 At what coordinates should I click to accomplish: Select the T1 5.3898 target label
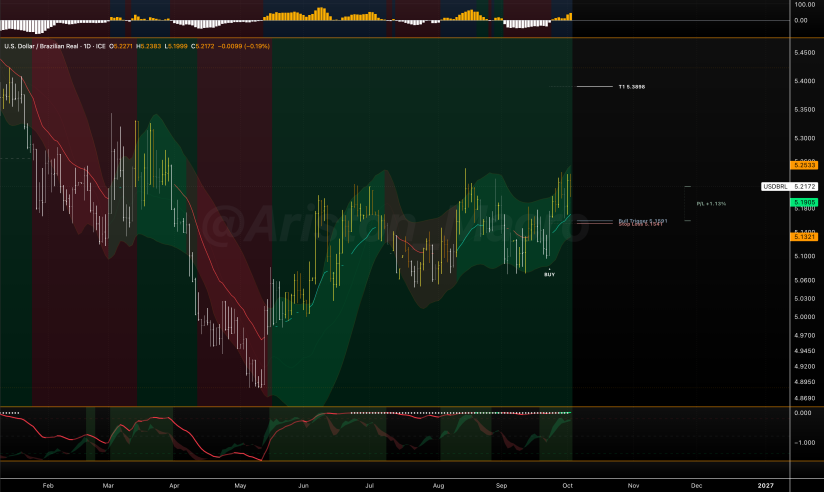[x=632, y=87]
